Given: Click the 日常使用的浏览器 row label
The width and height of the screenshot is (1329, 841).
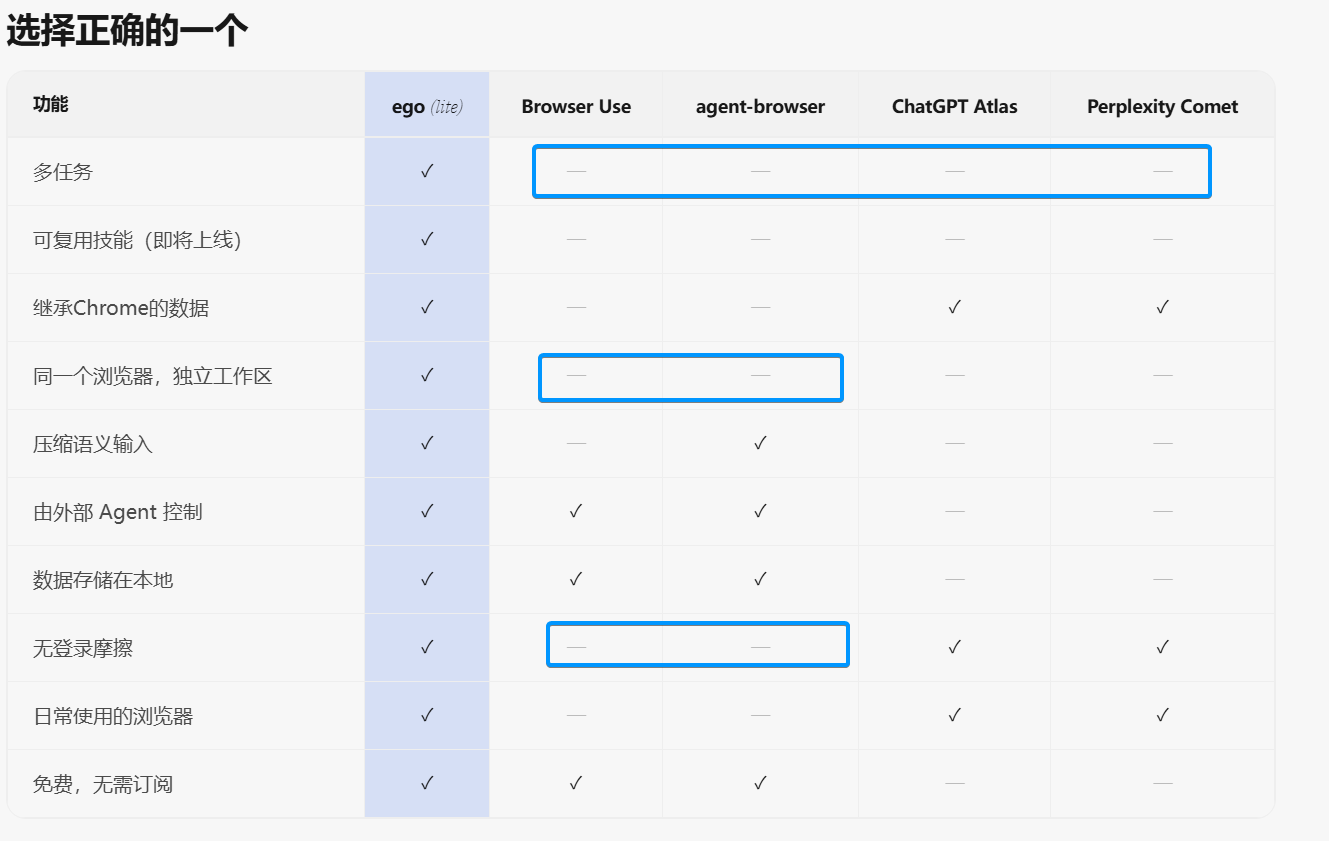Looking at the screenshot, I should tap(113, 716).
